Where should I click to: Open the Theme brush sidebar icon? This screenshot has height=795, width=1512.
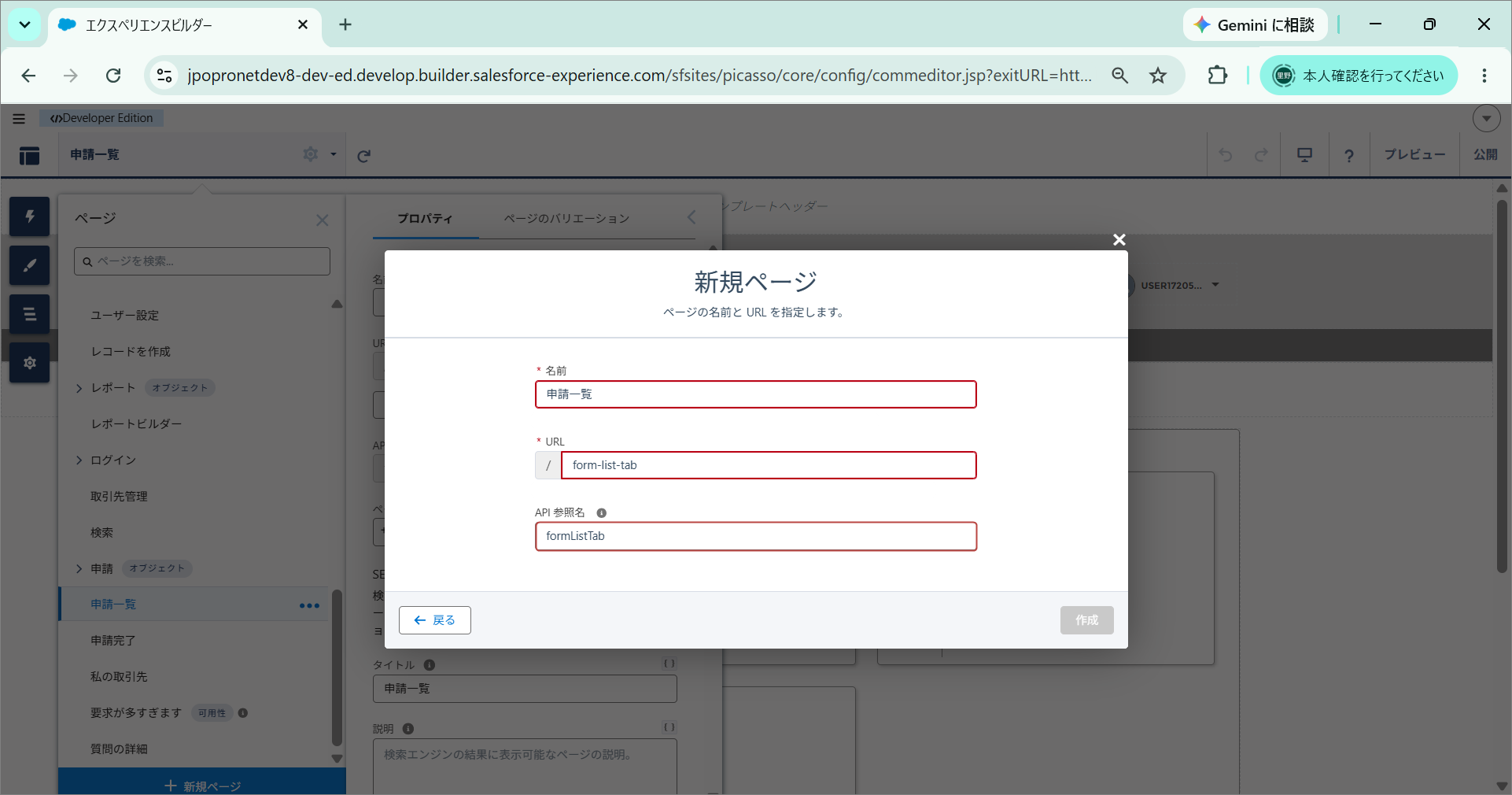pos(30,265)
